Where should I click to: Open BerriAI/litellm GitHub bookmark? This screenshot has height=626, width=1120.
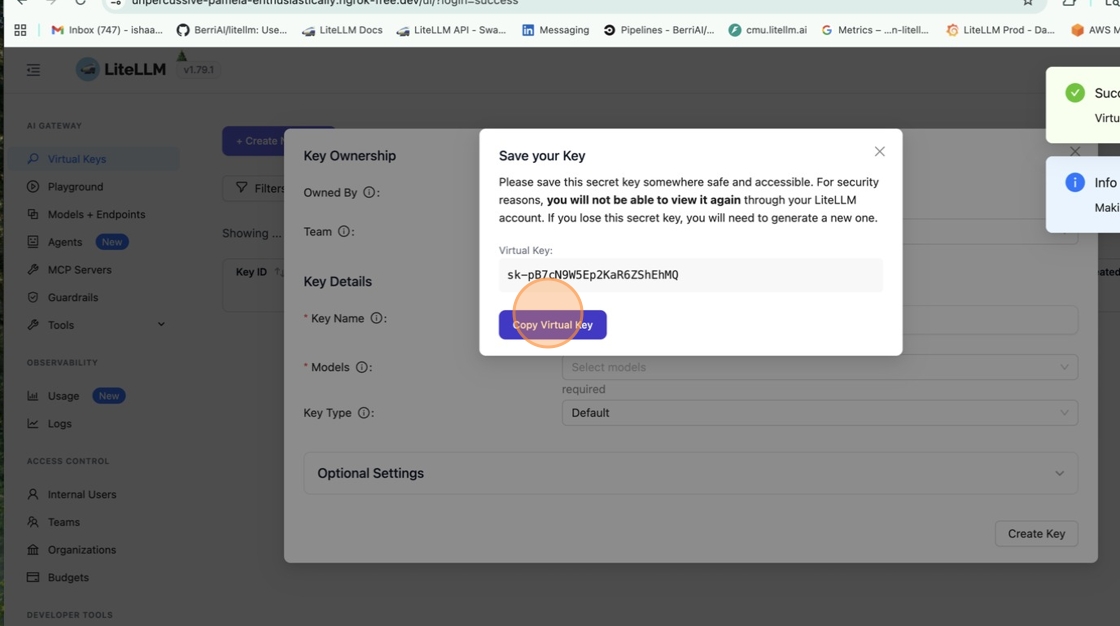pyautogui.click(x=232, y=30)
